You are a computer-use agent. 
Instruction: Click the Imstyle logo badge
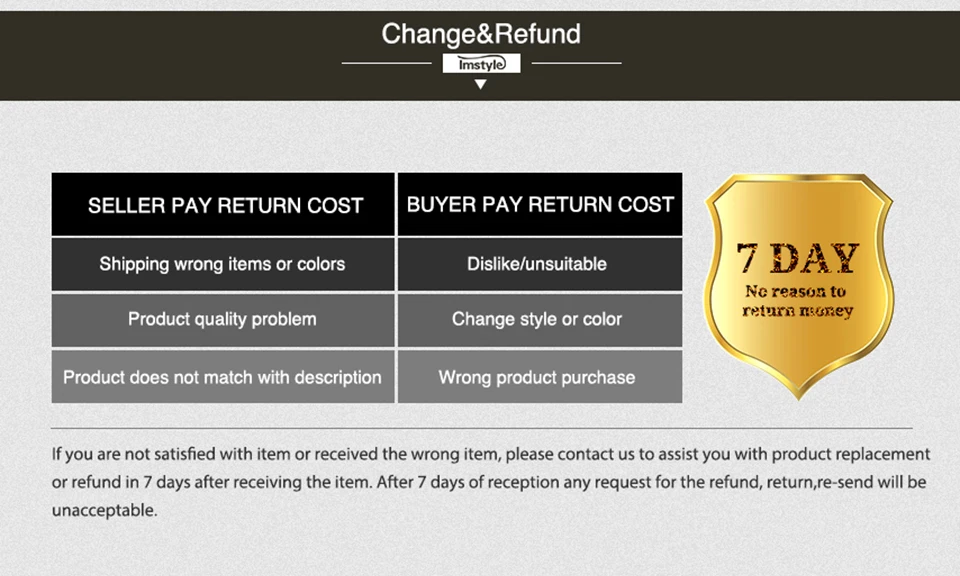481,63
